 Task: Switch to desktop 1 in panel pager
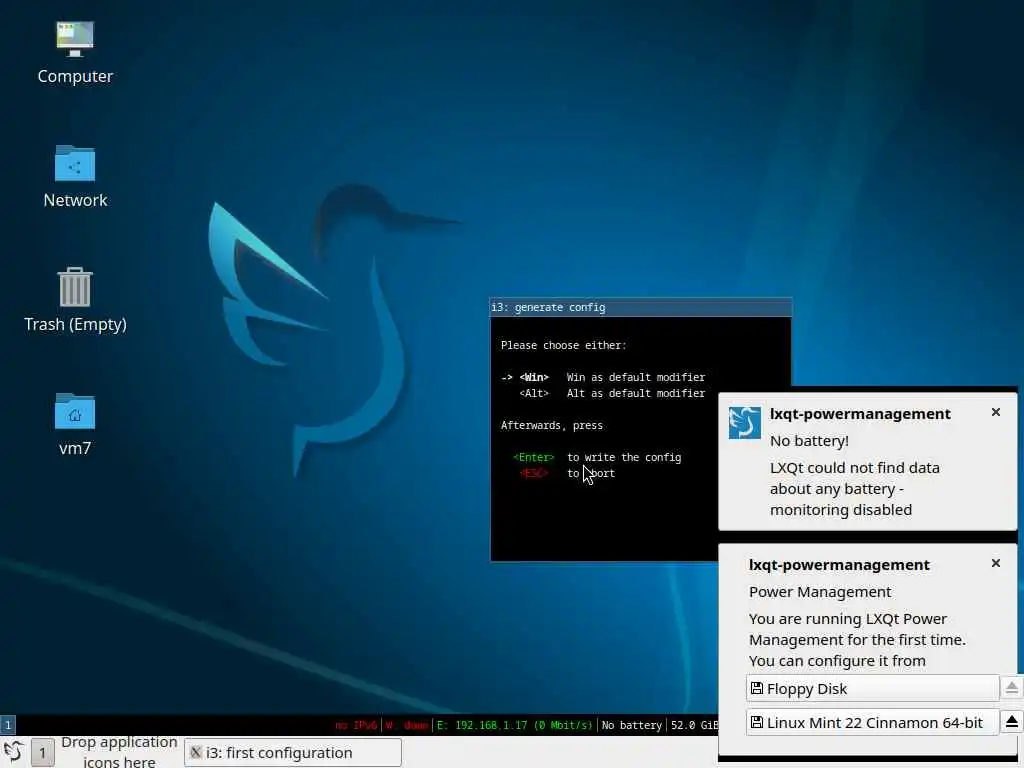click(42, 752)
